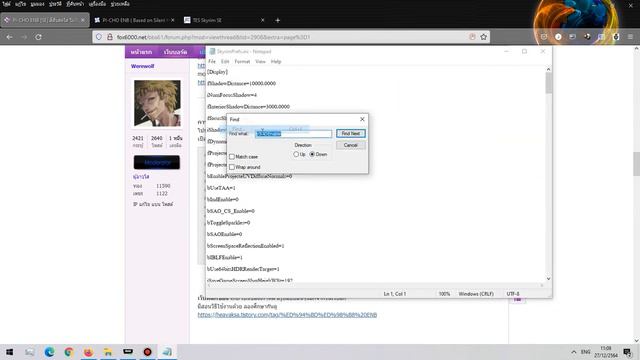640x360 pixels.
Task: Click the Windows (CRLF) status entry
Action: click(476, 294)
